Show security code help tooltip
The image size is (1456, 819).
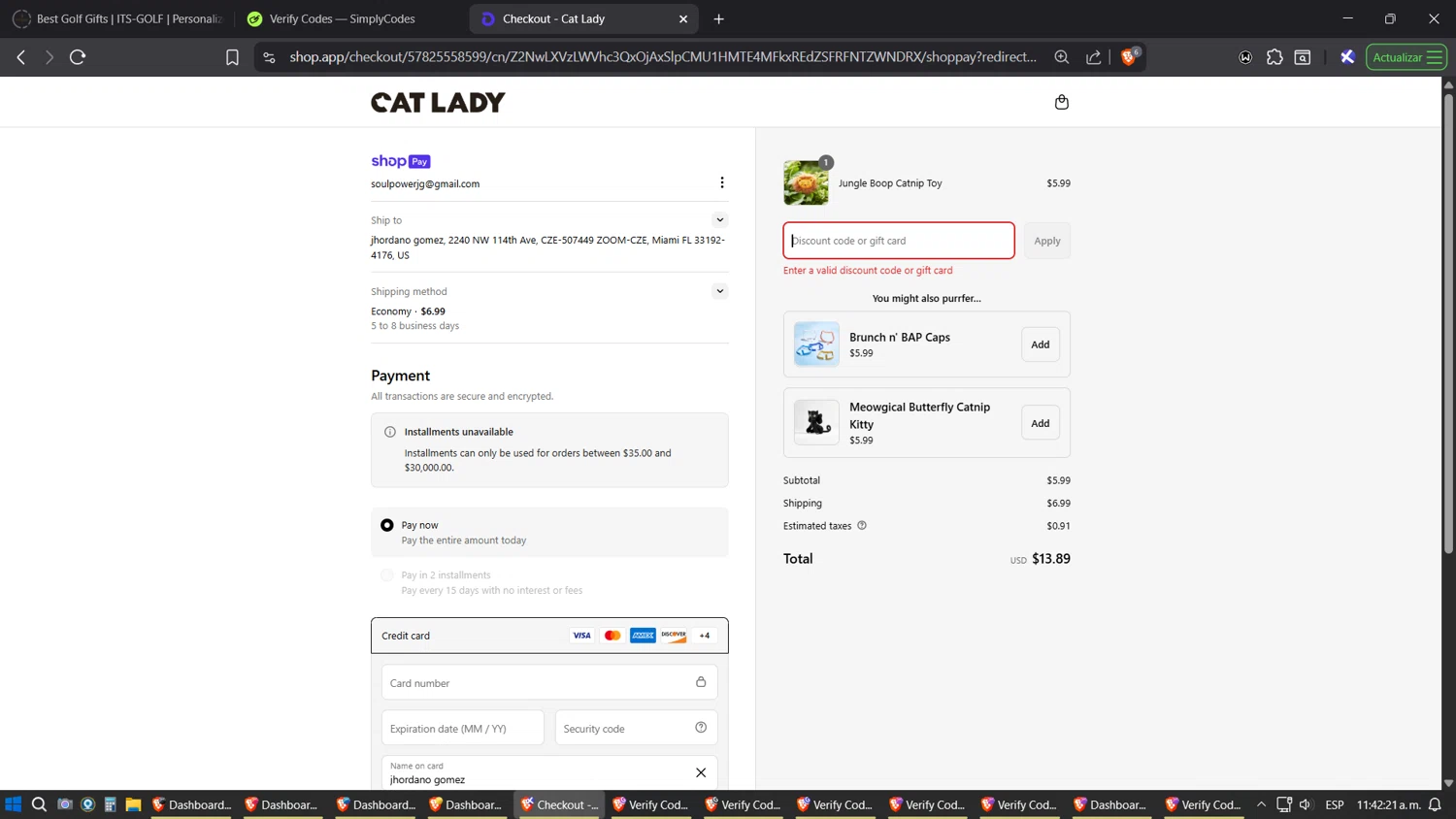tap(701, 728)
